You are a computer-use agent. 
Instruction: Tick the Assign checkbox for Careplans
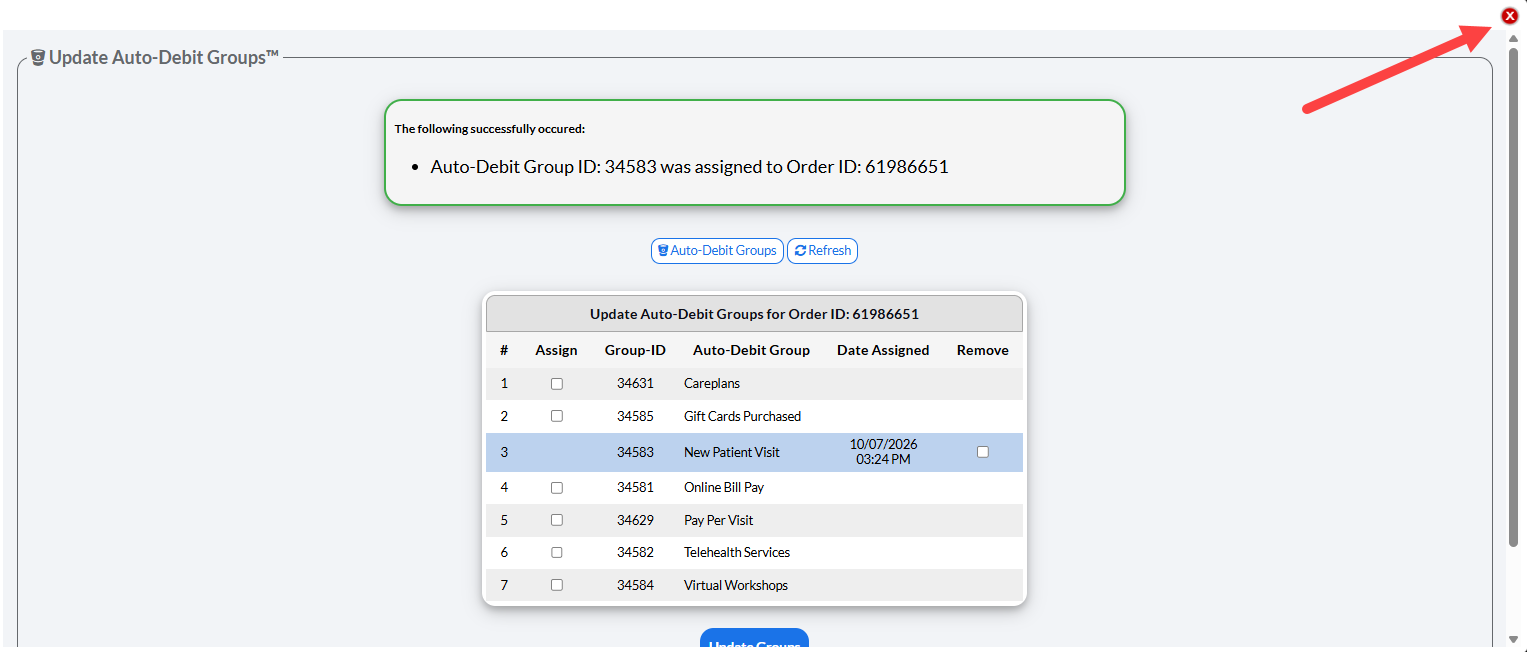click(x=557, y=384)
